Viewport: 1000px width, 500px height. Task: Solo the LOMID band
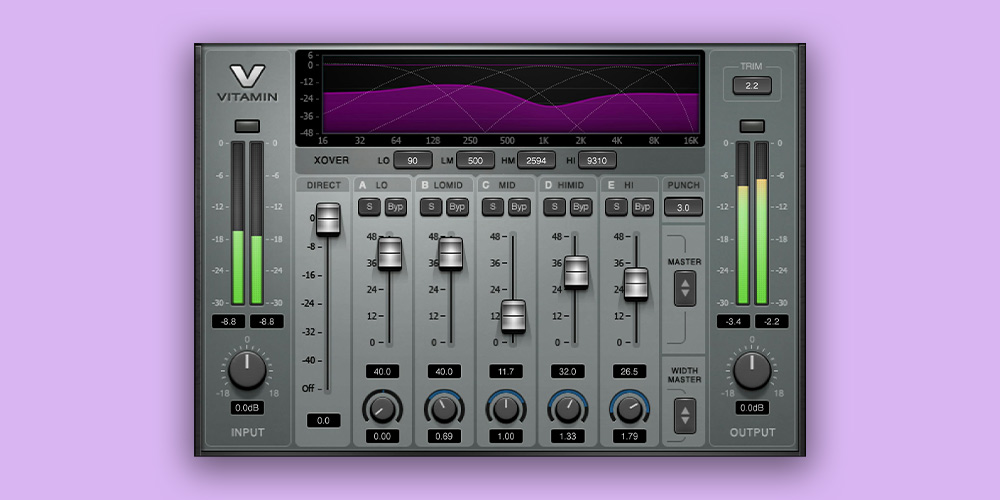click(431, 207)
